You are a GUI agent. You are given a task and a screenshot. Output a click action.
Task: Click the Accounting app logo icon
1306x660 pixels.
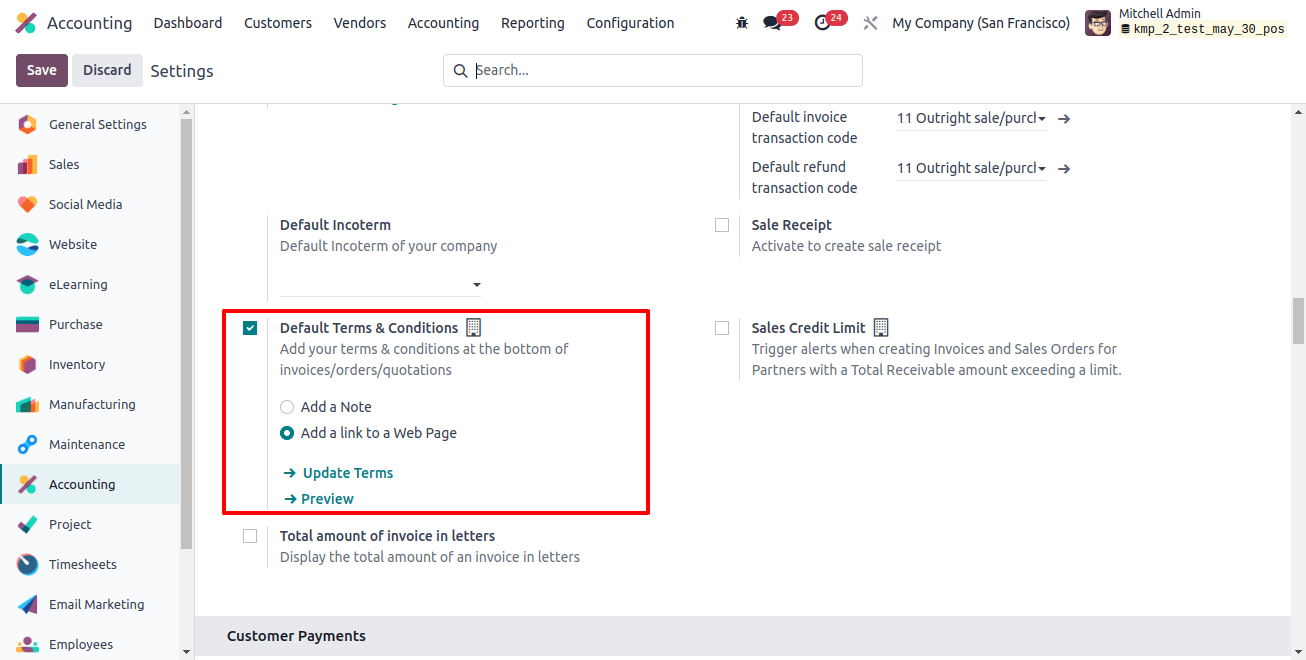pos(26,23)
